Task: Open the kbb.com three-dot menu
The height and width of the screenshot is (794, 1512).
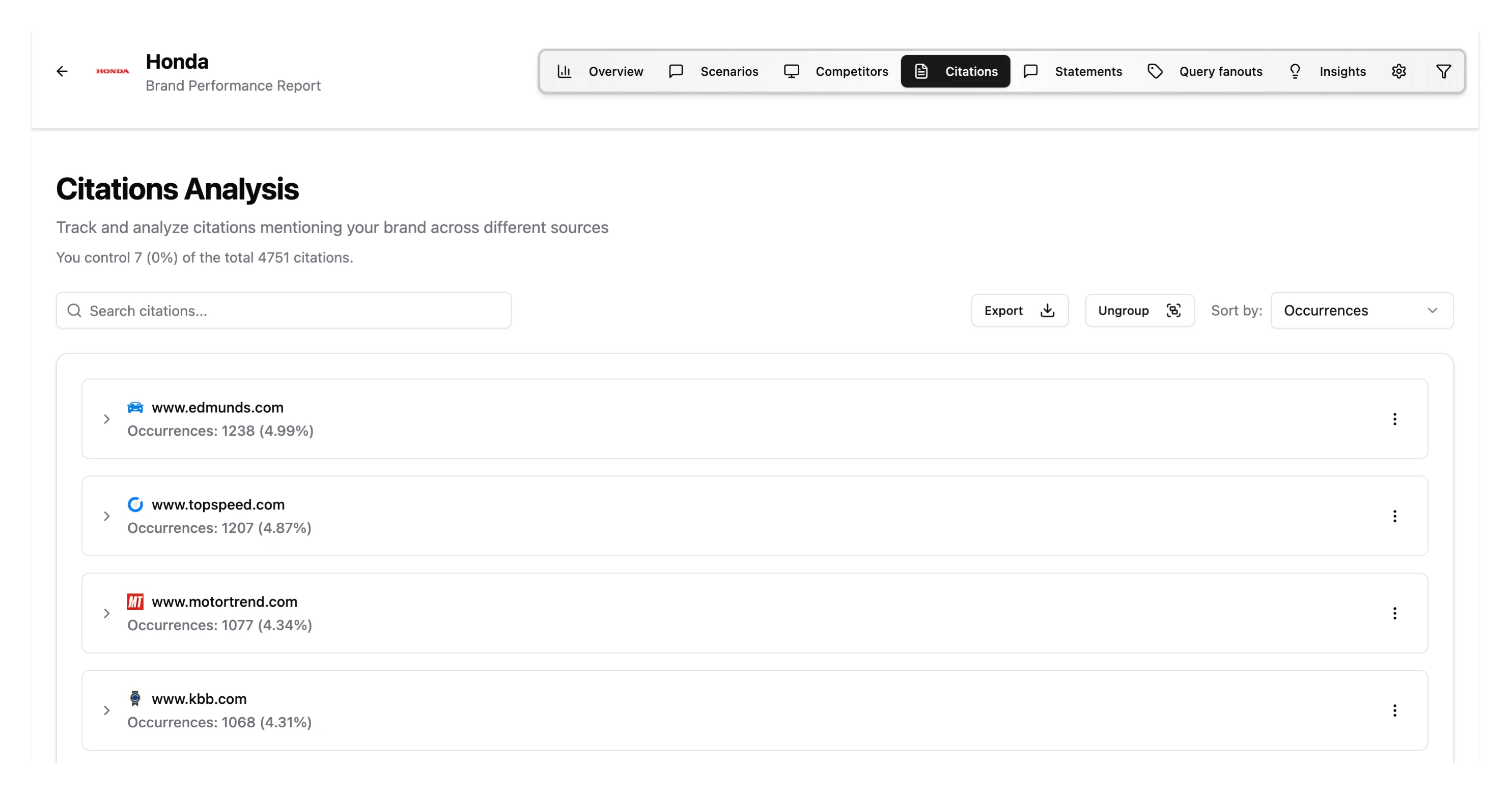Action: [x=1394, y=711]
